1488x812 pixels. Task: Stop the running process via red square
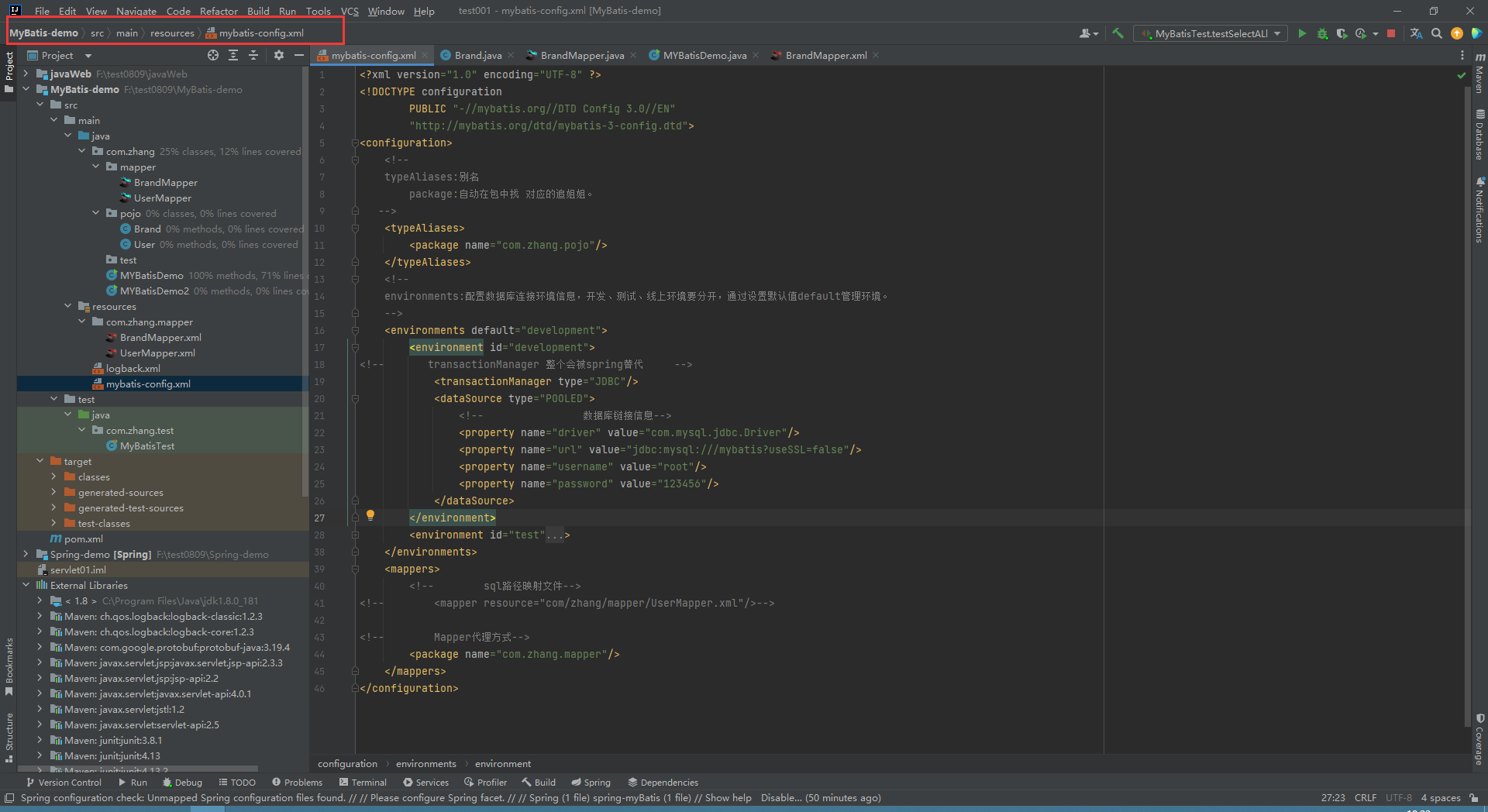(x=1391, y=33)
